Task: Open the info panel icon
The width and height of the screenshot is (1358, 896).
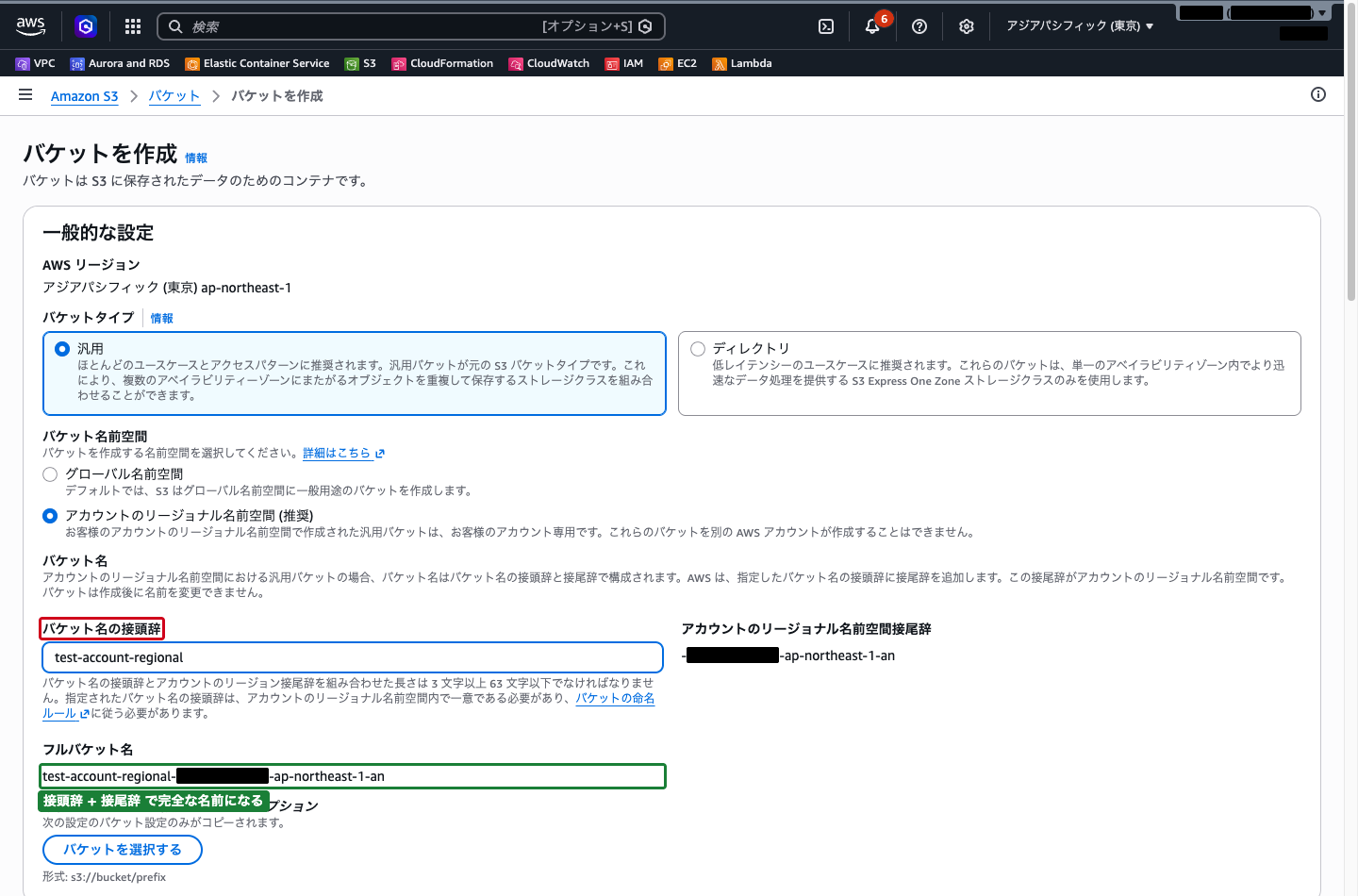Action: click(1318, 94)
